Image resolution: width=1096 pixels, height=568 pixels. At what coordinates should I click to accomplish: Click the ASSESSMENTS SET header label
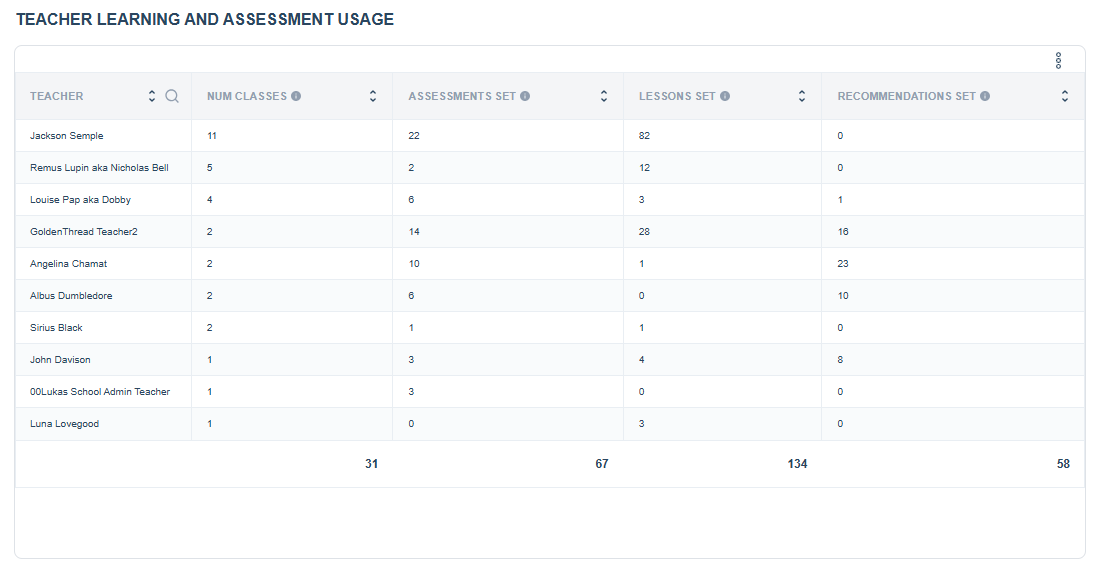(462, 96)
